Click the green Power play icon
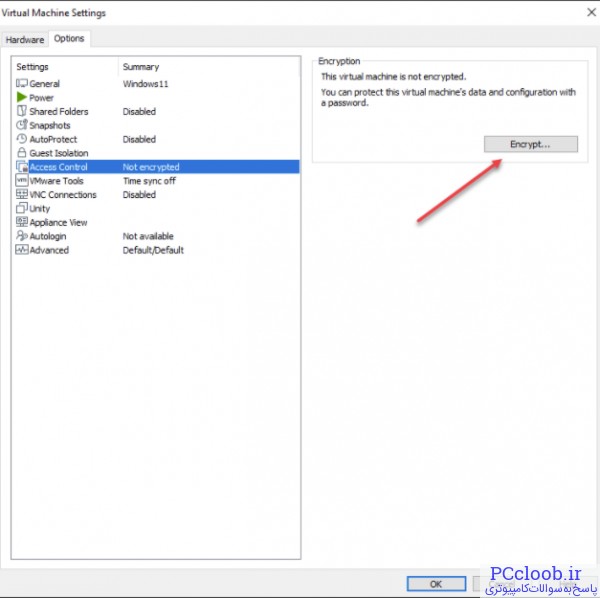This screenshot has height=598, width=600. (22, 97)
